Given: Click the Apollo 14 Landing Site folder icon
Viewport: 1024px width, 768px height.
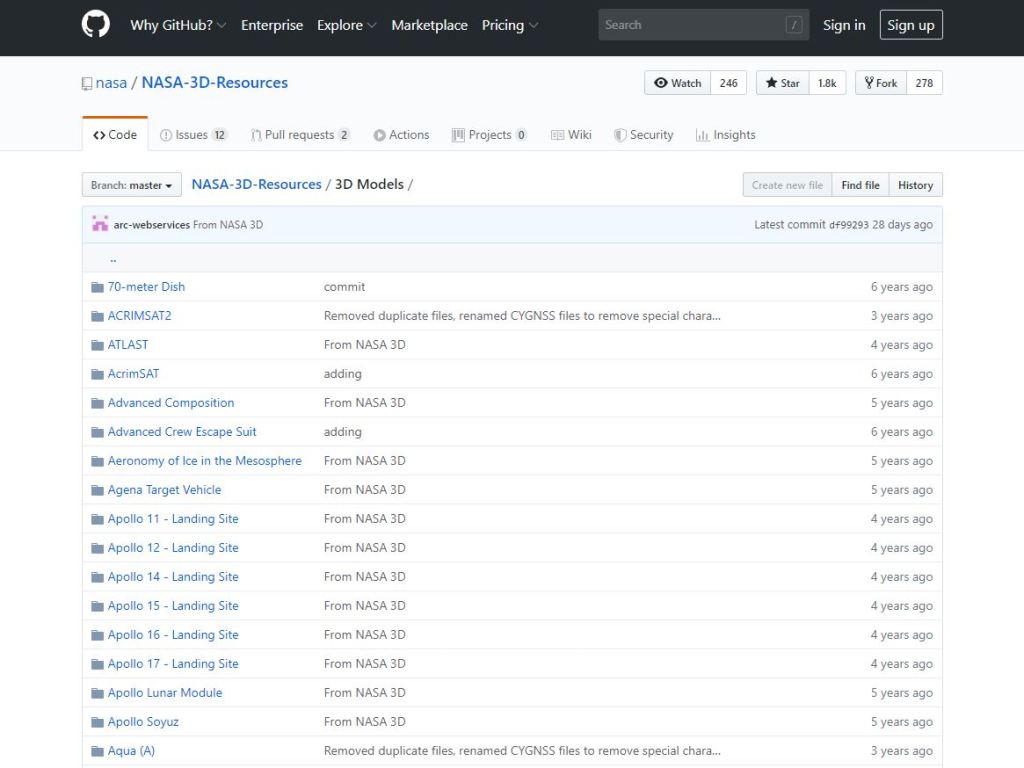Looking at the screenshot, I should 97,577.
